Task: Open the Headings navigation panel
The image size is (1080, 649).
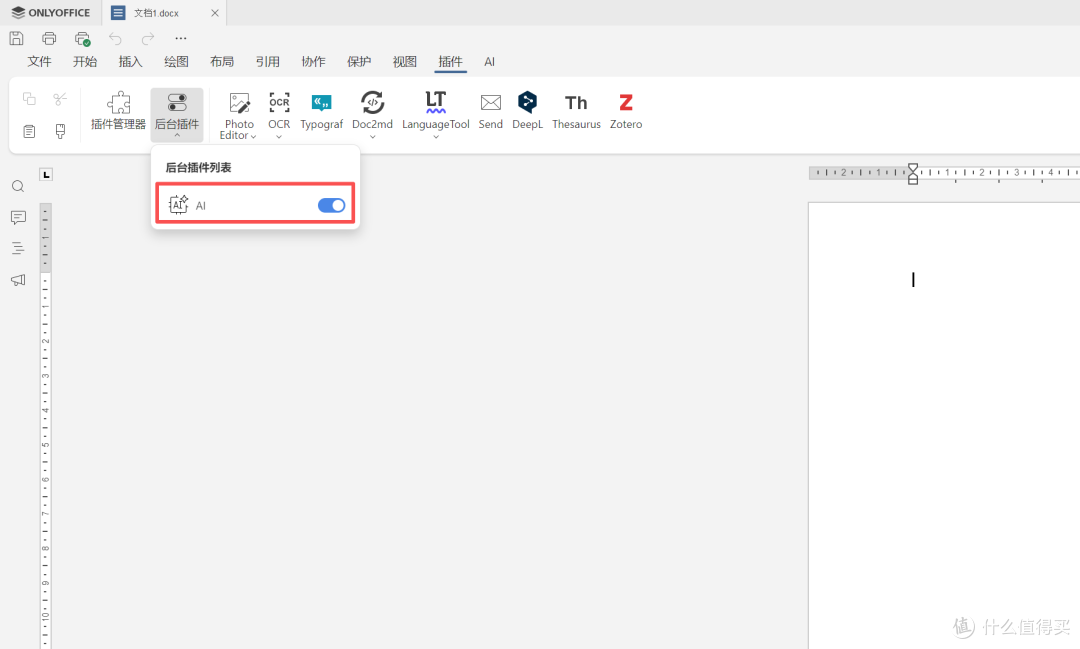Action: pos(18,248)
